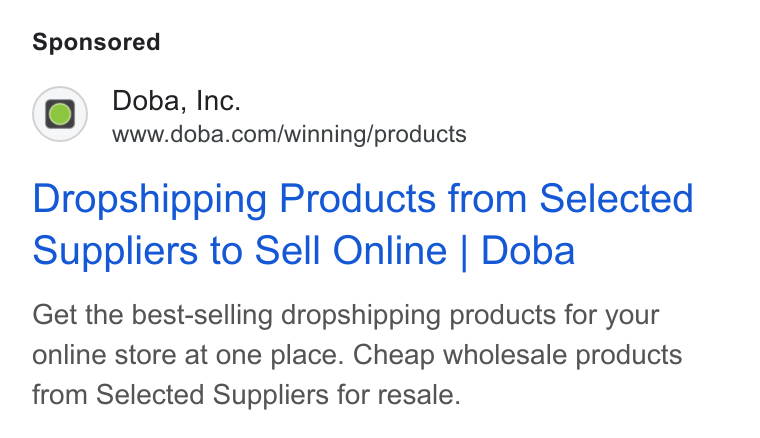Click the word 'Inc.' beside the advertiser name

218,101
